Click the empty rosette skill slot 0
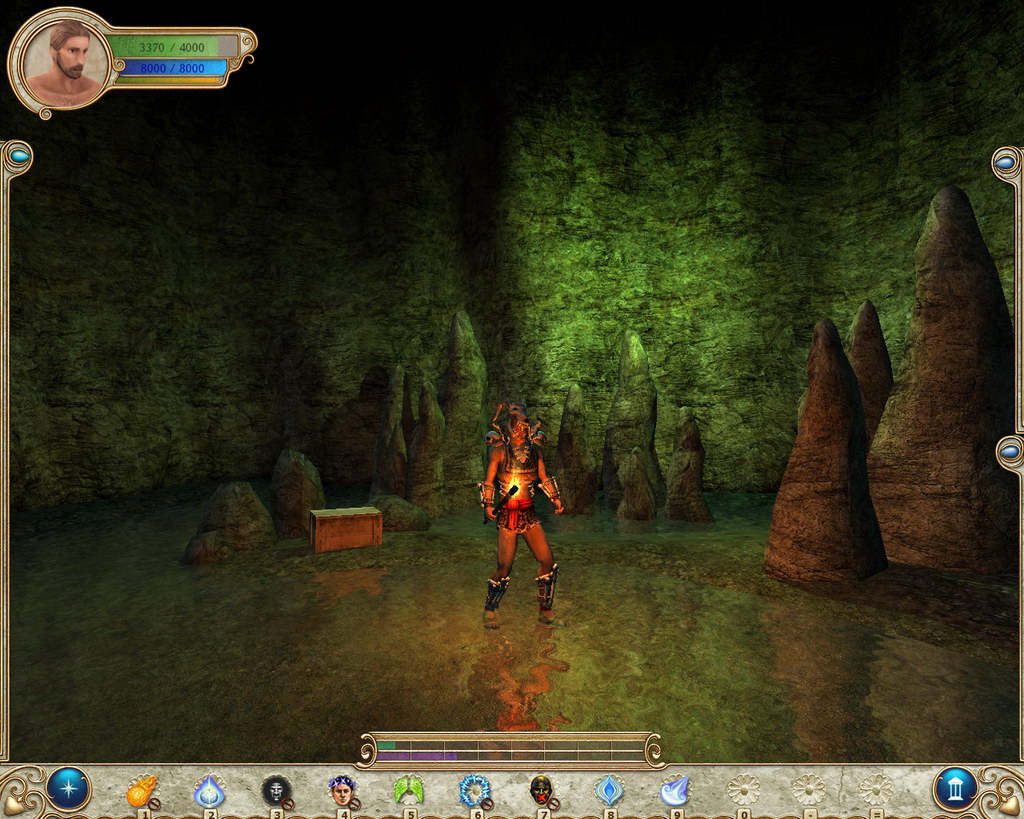The width and height of the screenshot is (1024, 819). tap(743, 790)
